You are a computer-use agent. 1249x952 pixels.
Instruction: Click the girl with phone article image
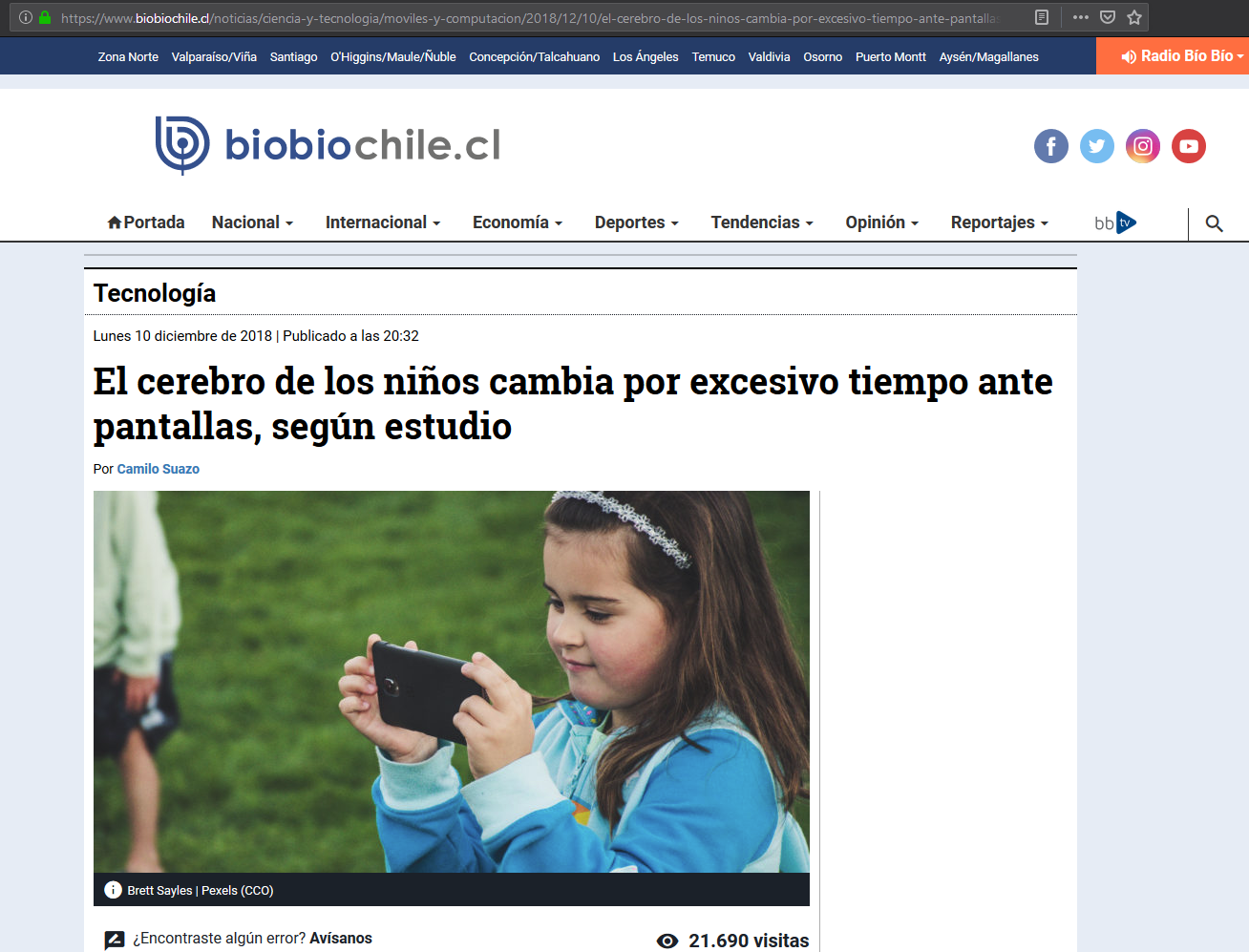452,682
